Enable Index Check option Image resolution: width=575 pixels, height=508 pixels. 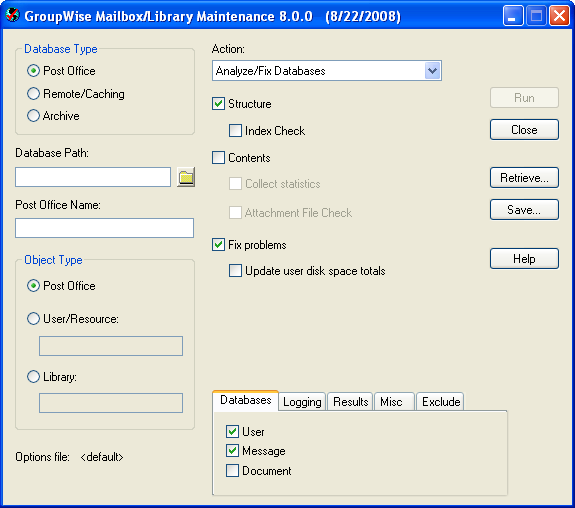pyautogui.click(x=235, y=131)
